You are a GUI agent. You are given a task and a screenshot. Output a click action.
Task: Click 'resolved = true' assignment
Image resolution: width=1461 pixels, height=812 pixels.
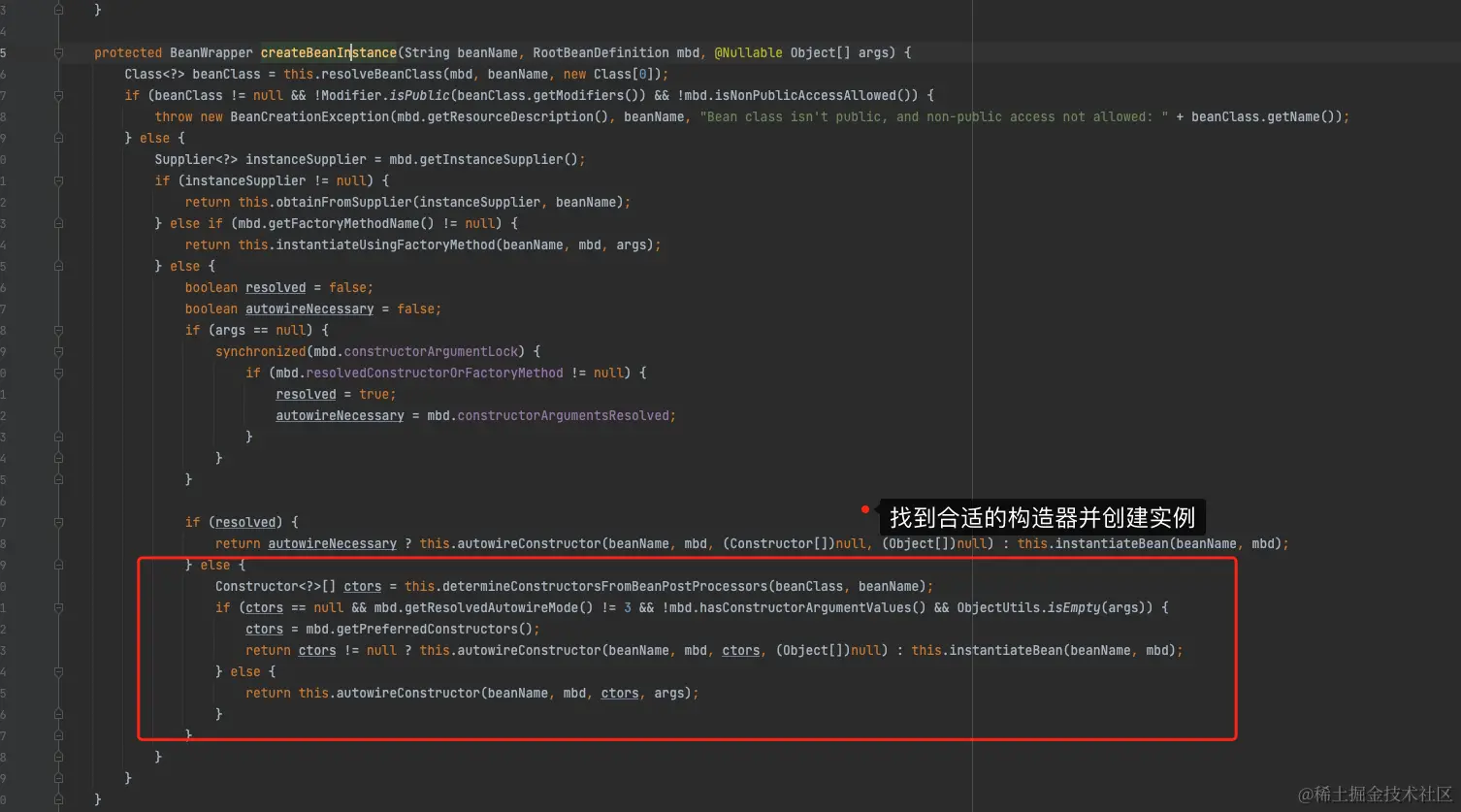(333, 394)
